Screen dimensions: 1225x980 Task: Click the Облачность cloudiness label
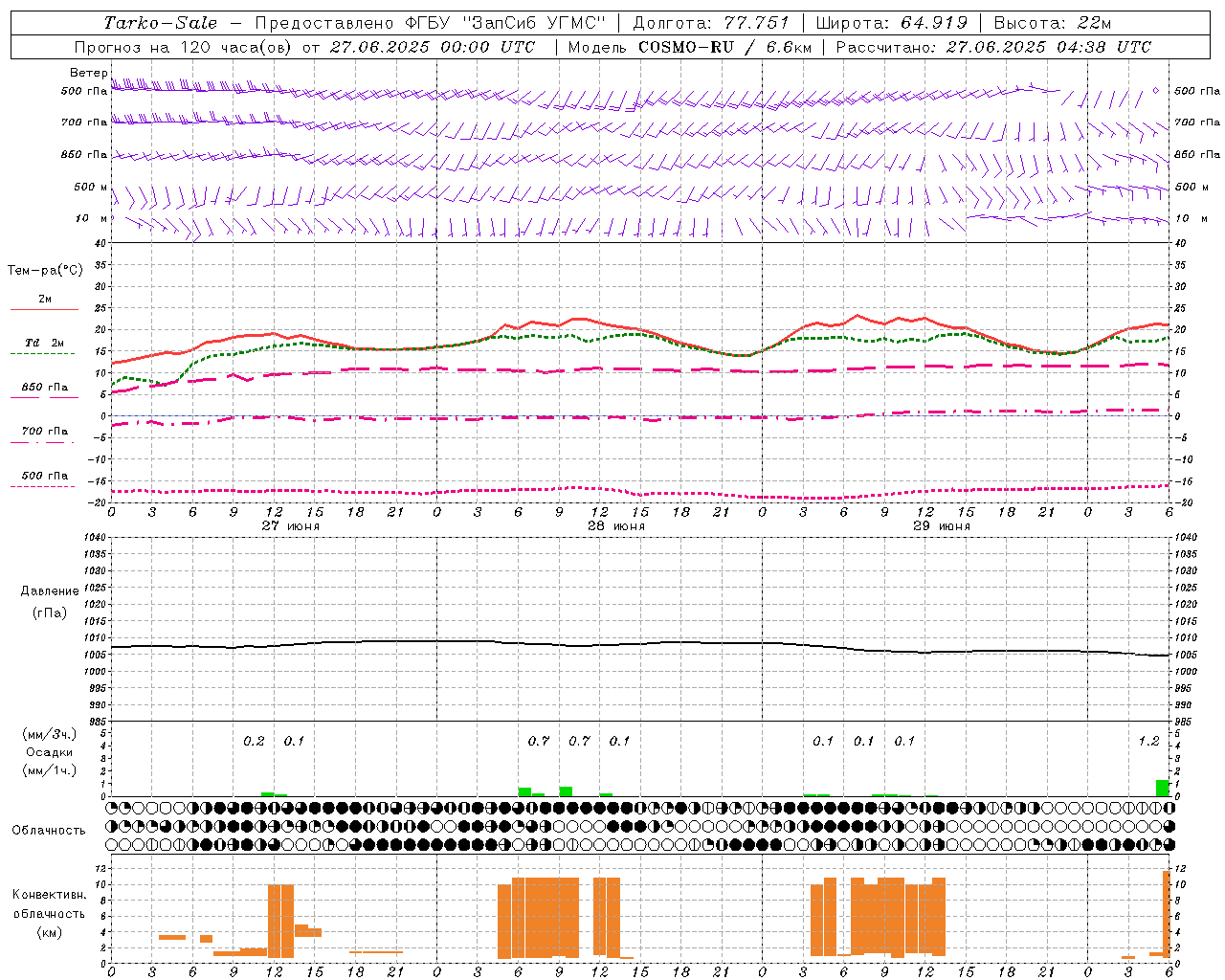click(x=49, y=831)
